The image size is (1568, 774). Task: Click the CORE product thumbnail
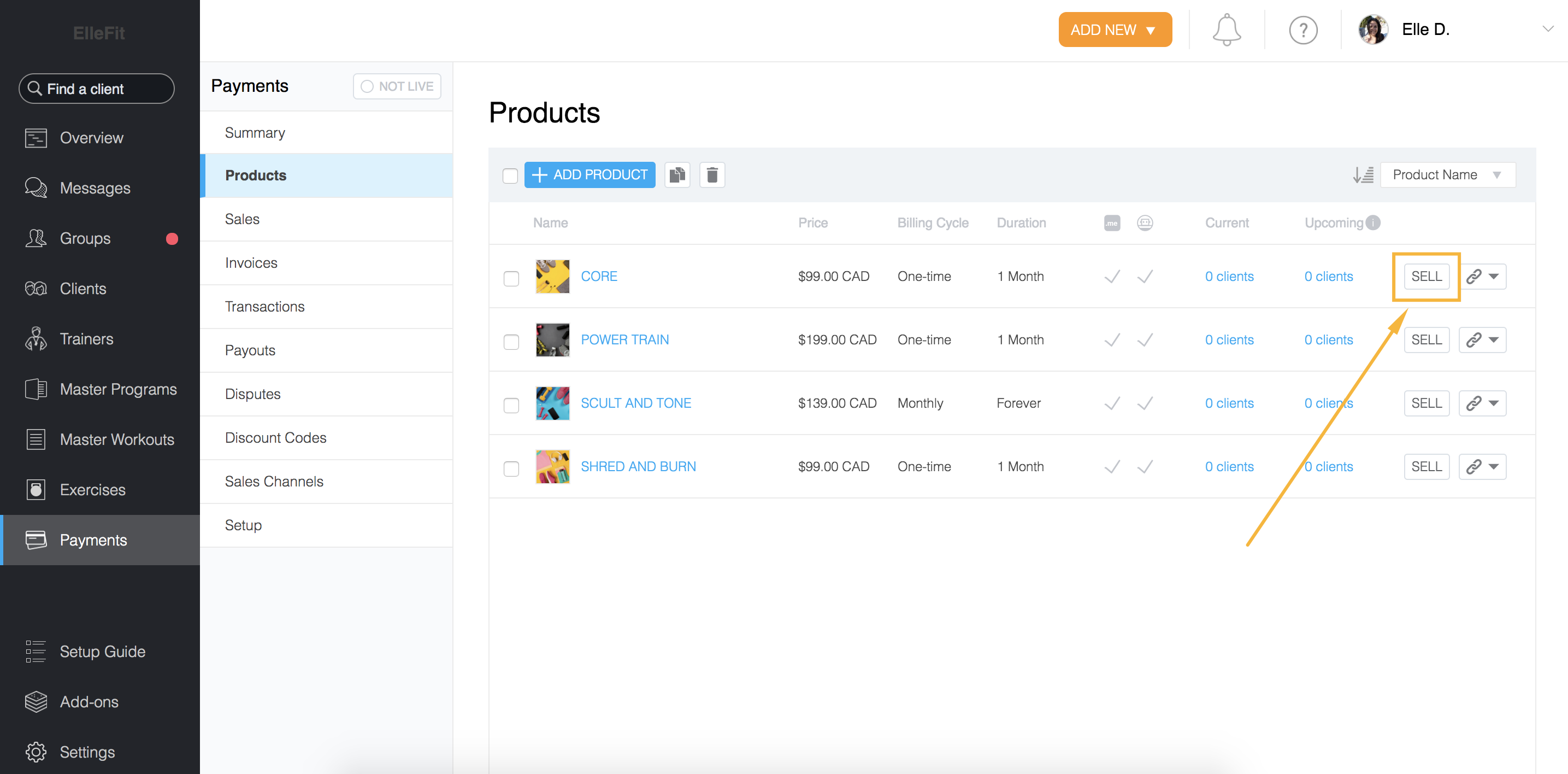click(553, 277)
